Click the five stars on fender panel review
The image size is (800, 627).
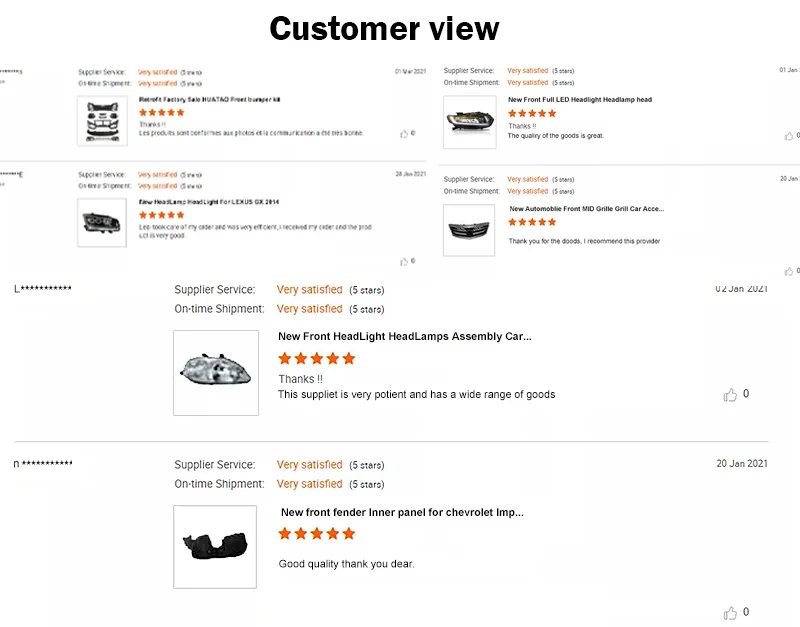(316, 533)
